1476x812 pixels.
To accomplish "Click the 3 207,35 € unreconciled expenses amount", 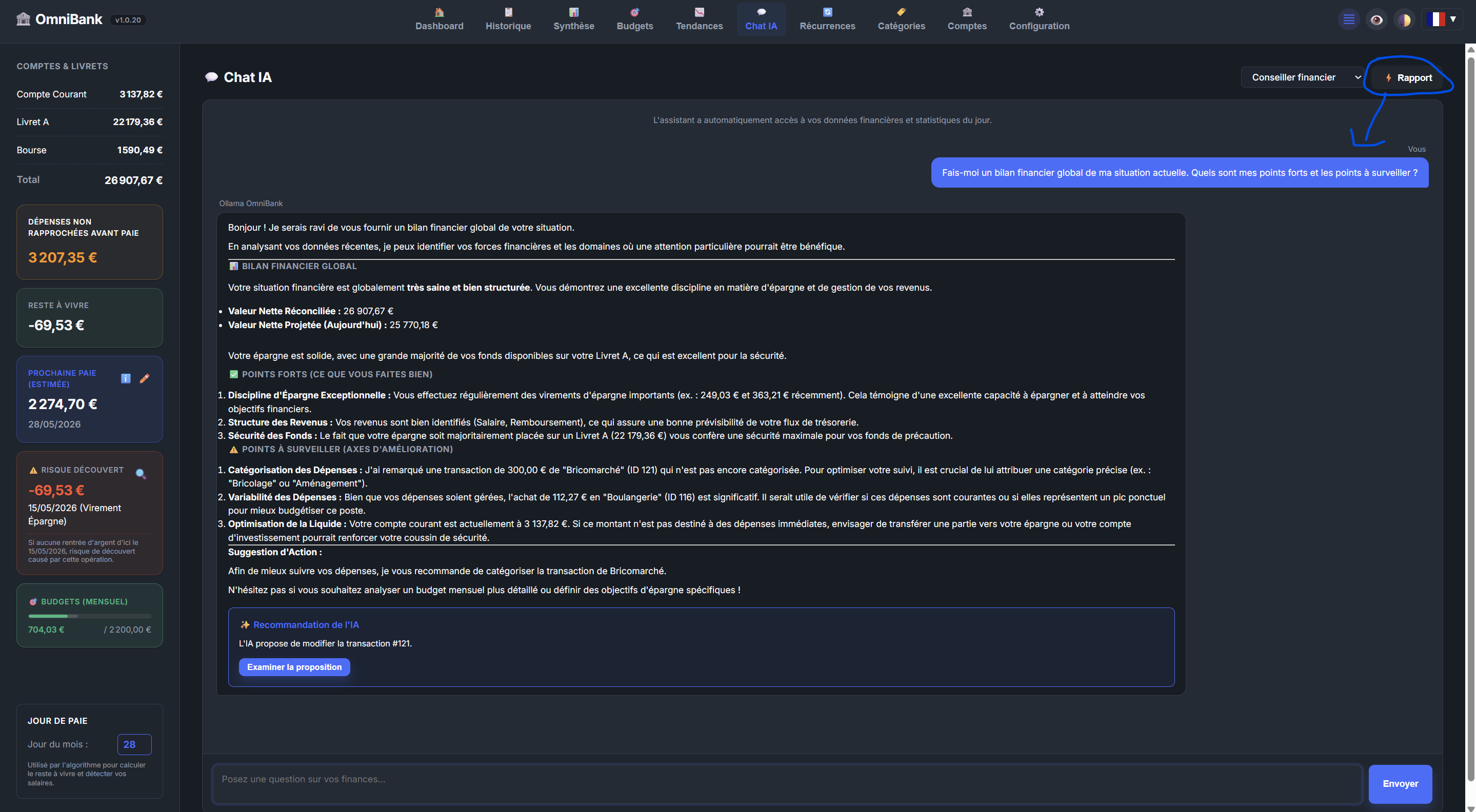I will pyautogui.click(x=63, y=258).
